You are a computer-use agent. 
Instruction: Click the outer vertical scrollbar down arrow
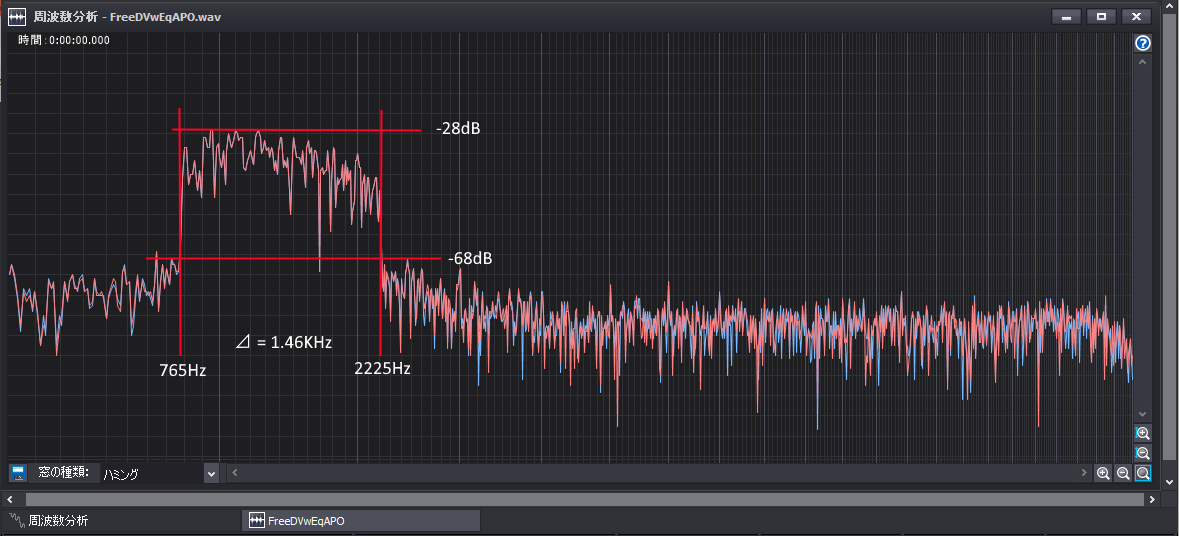pyautogui.click(x=1170, y=482)
